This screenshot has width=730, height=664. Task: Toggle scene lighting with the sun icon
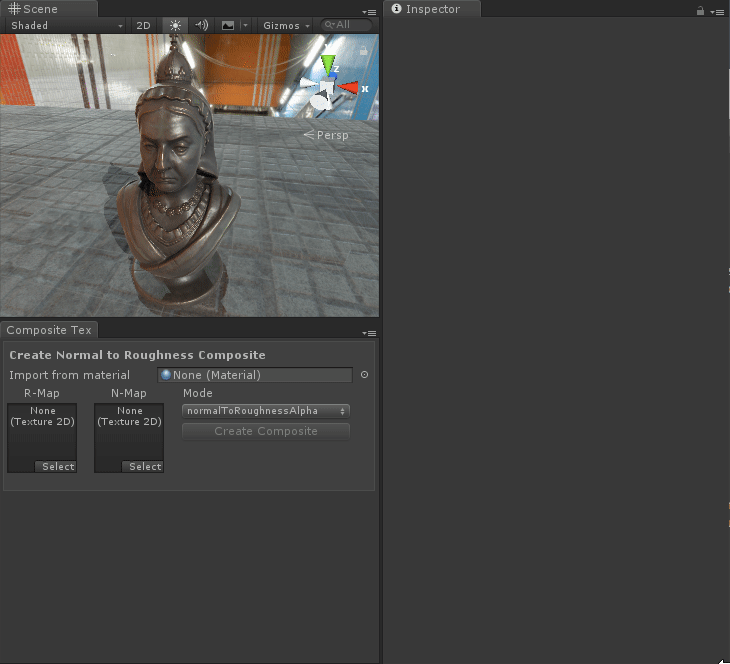pos(176,25)
